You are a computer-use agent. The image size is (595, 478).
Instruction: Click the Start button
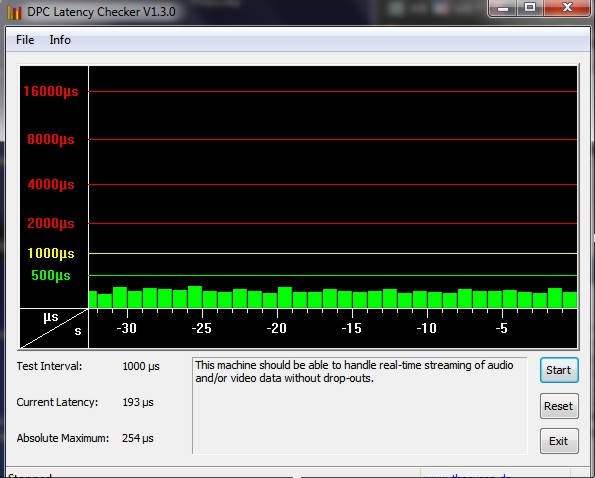point(559,370)
